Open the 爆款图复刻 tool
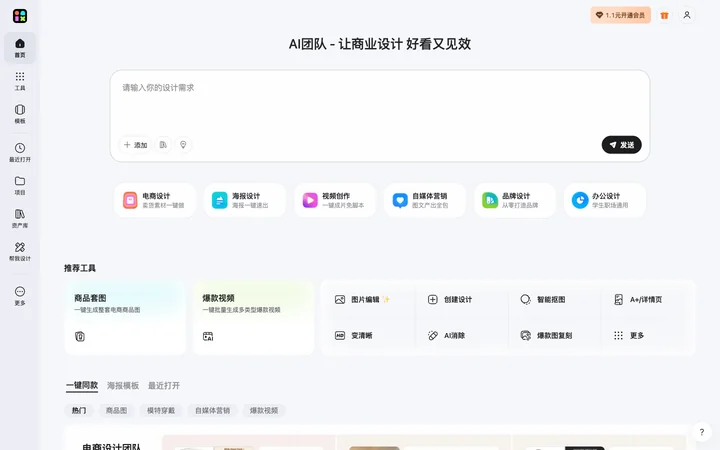This screenshot has width=720, height=450. point(546,336)
